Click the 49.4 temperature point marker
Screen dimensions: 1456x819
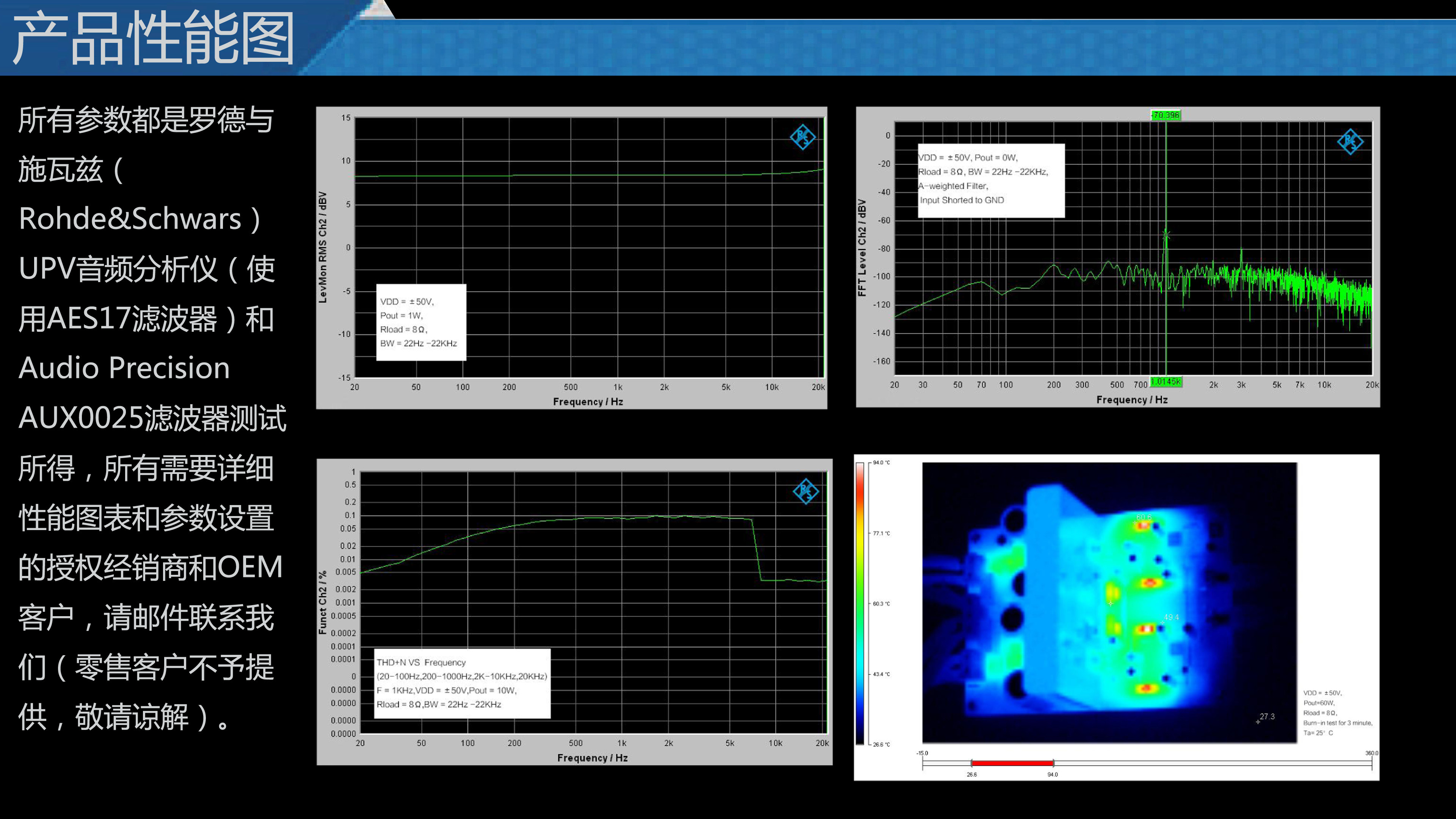click(x=1163, y=622)
